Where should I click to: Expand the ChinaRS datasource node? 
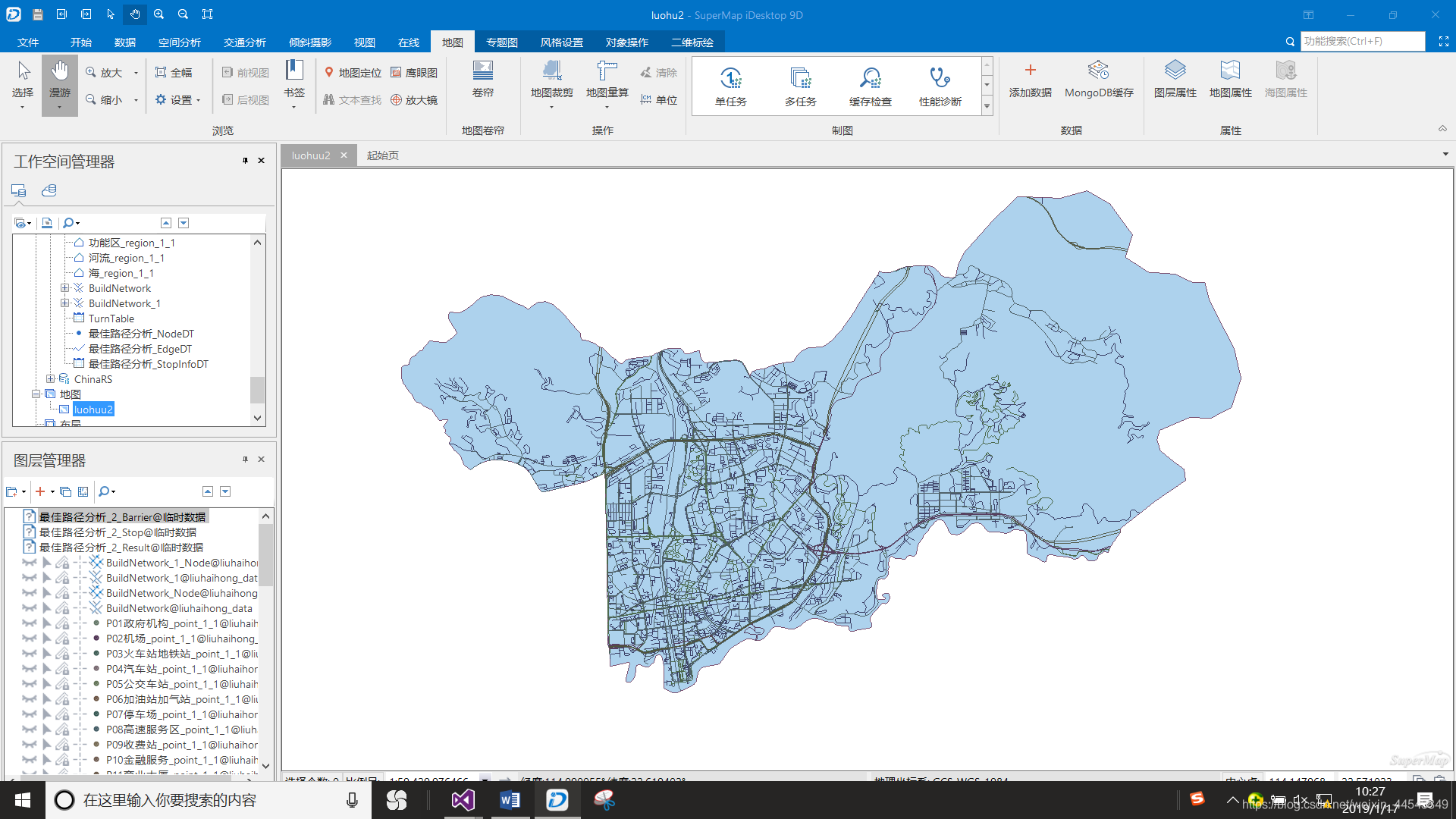pyautogui.click(x=50, y=379)
